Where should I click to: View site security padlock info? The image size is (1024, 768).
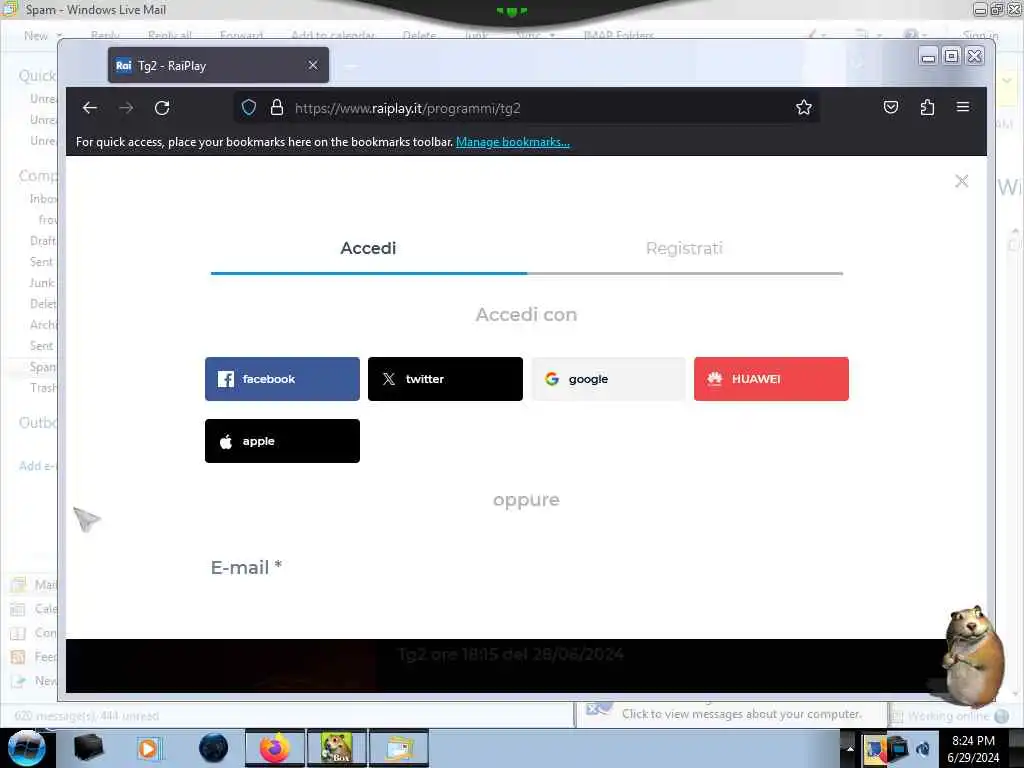(x=277, y=107)
